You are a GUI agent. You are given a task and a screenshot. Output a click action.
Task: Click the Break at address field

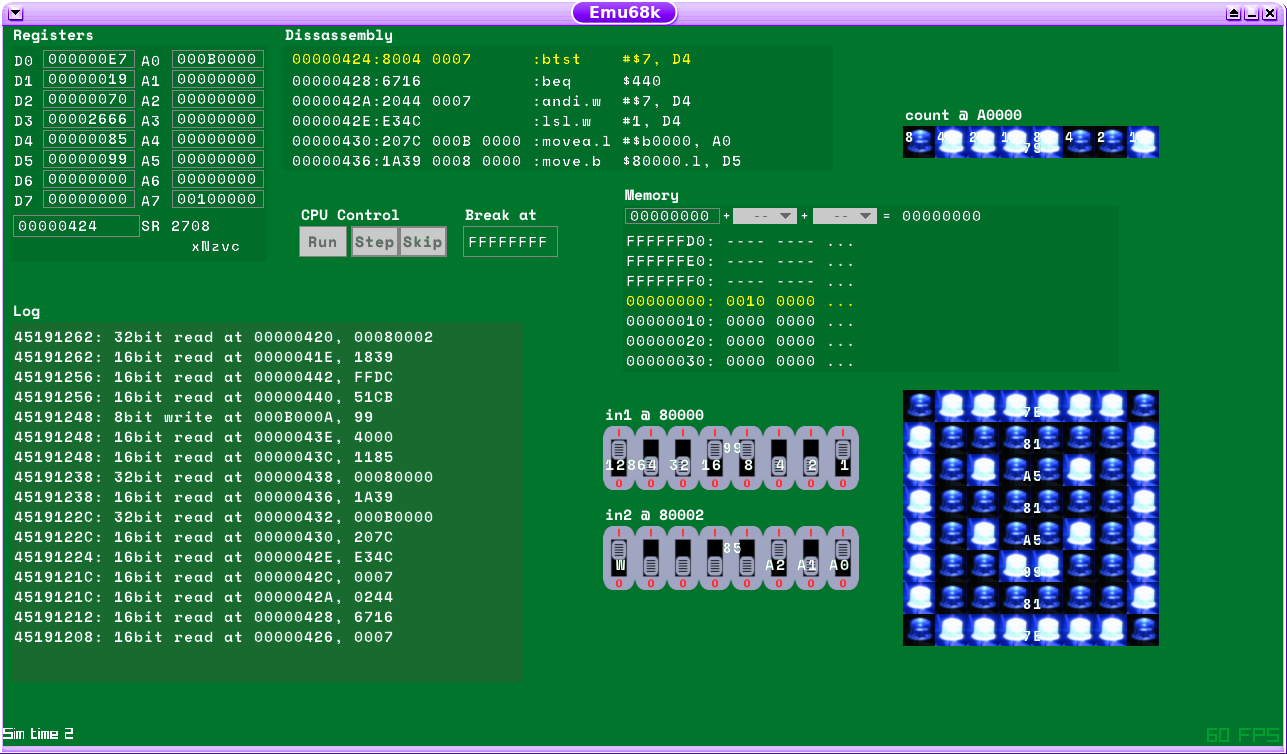510,242
